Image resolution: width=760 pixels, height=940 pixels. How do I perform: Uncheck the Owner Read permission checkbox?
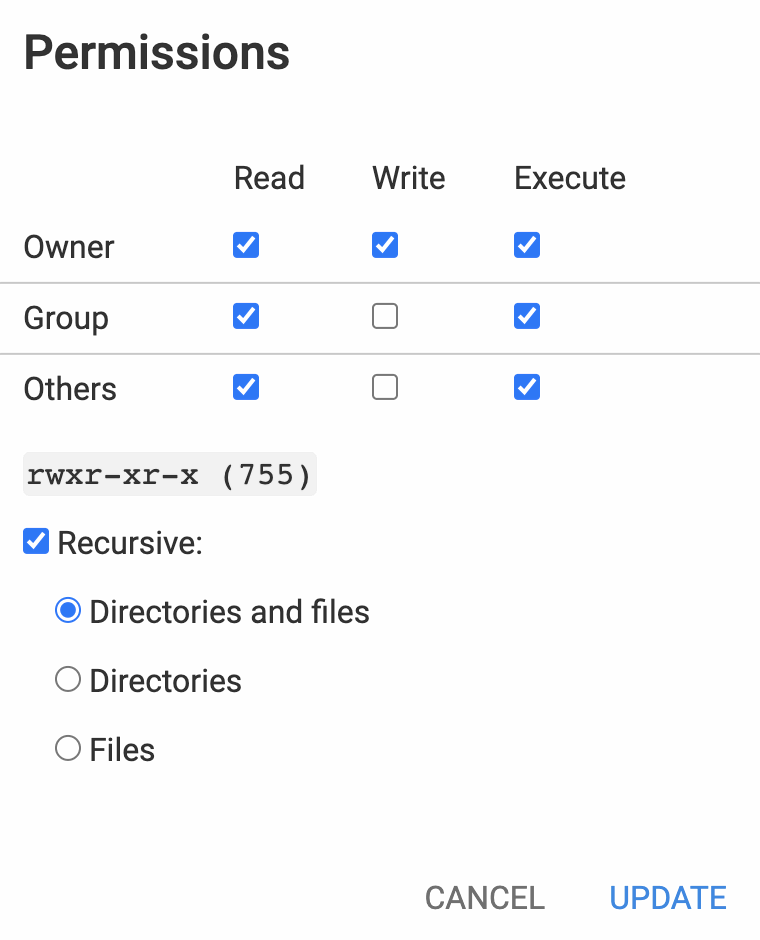point(246,245)
